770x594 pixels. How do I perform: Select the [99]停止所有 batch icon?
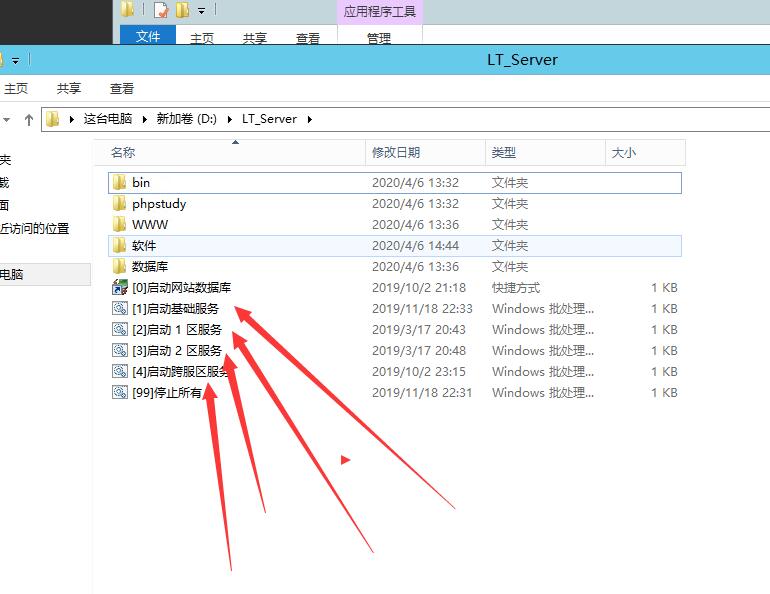pyautogui.click(x=120, y=393)
